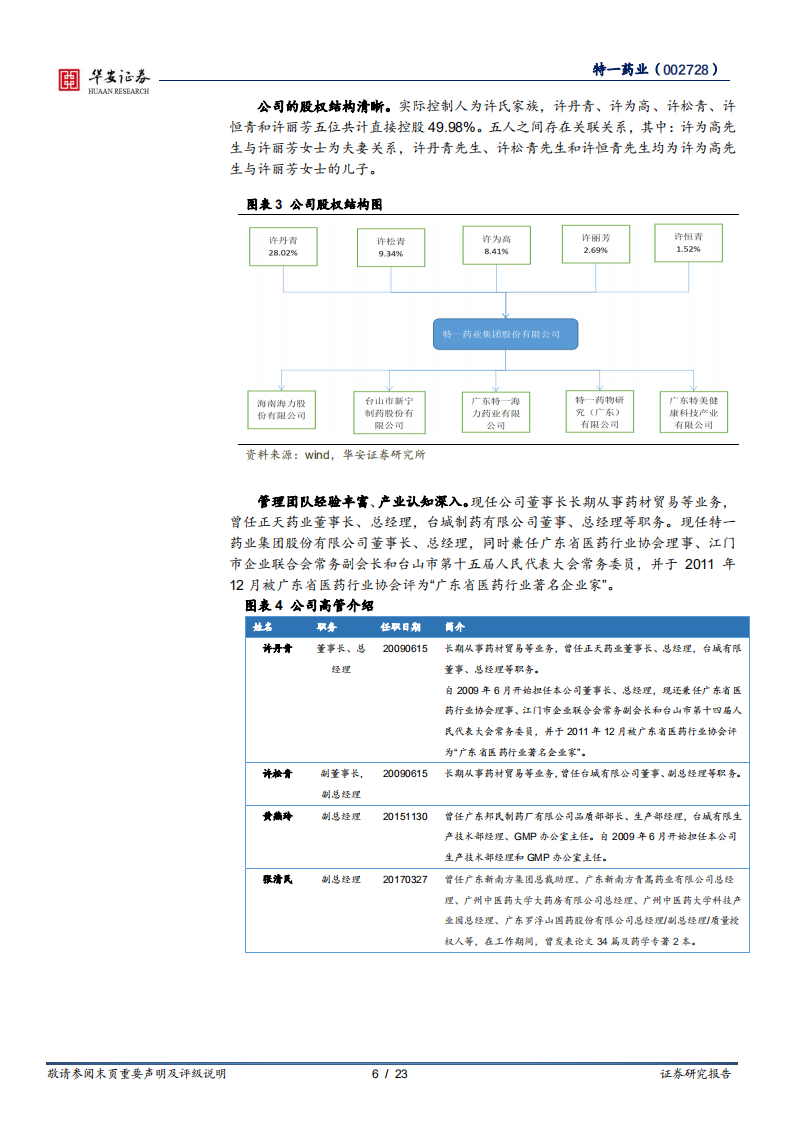The image size is (793, 1122).
Task: Select the chart box 许丽芳 2.69%
Action: tap(595, 244)
